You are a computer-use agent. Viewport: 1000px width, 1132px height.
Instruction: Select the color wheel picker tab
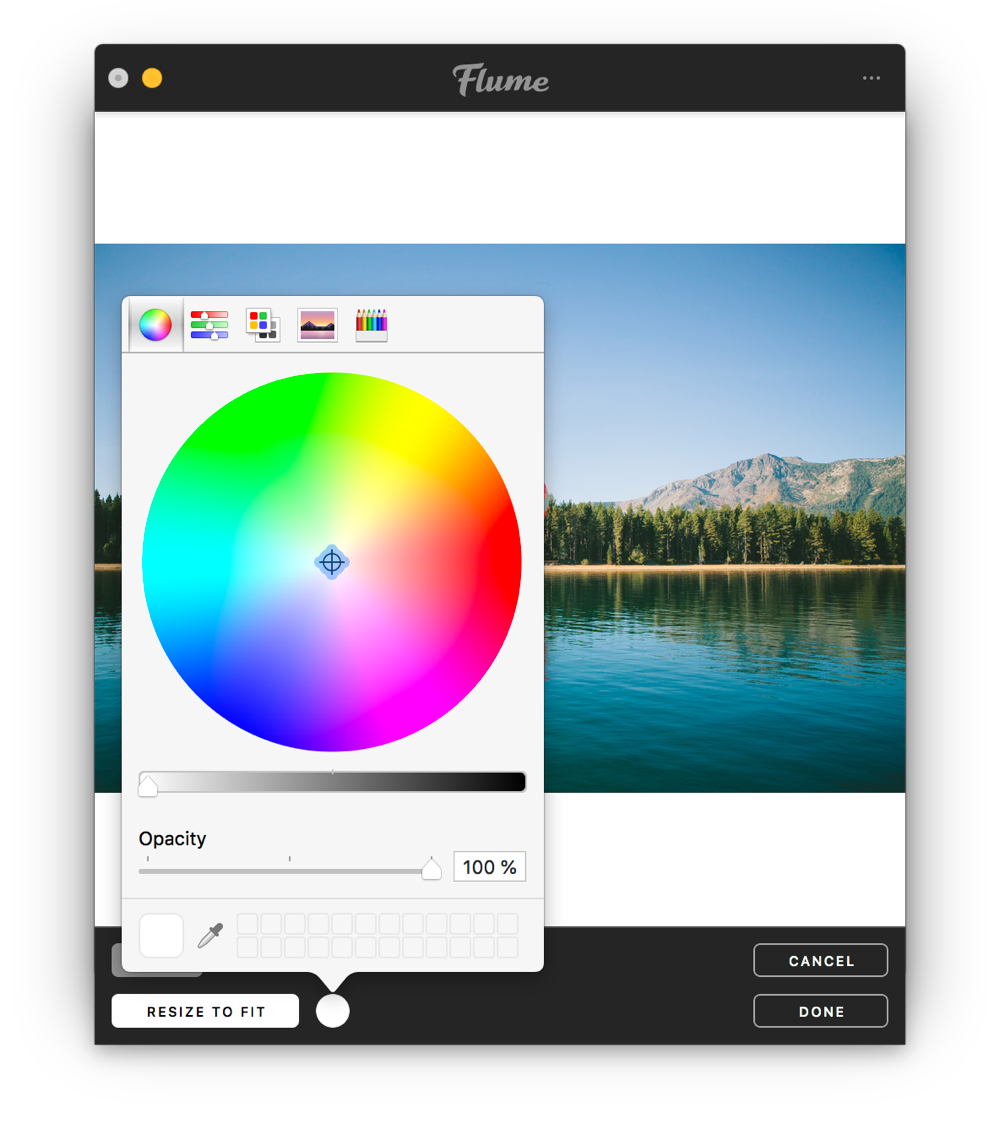tap(155, 325)
